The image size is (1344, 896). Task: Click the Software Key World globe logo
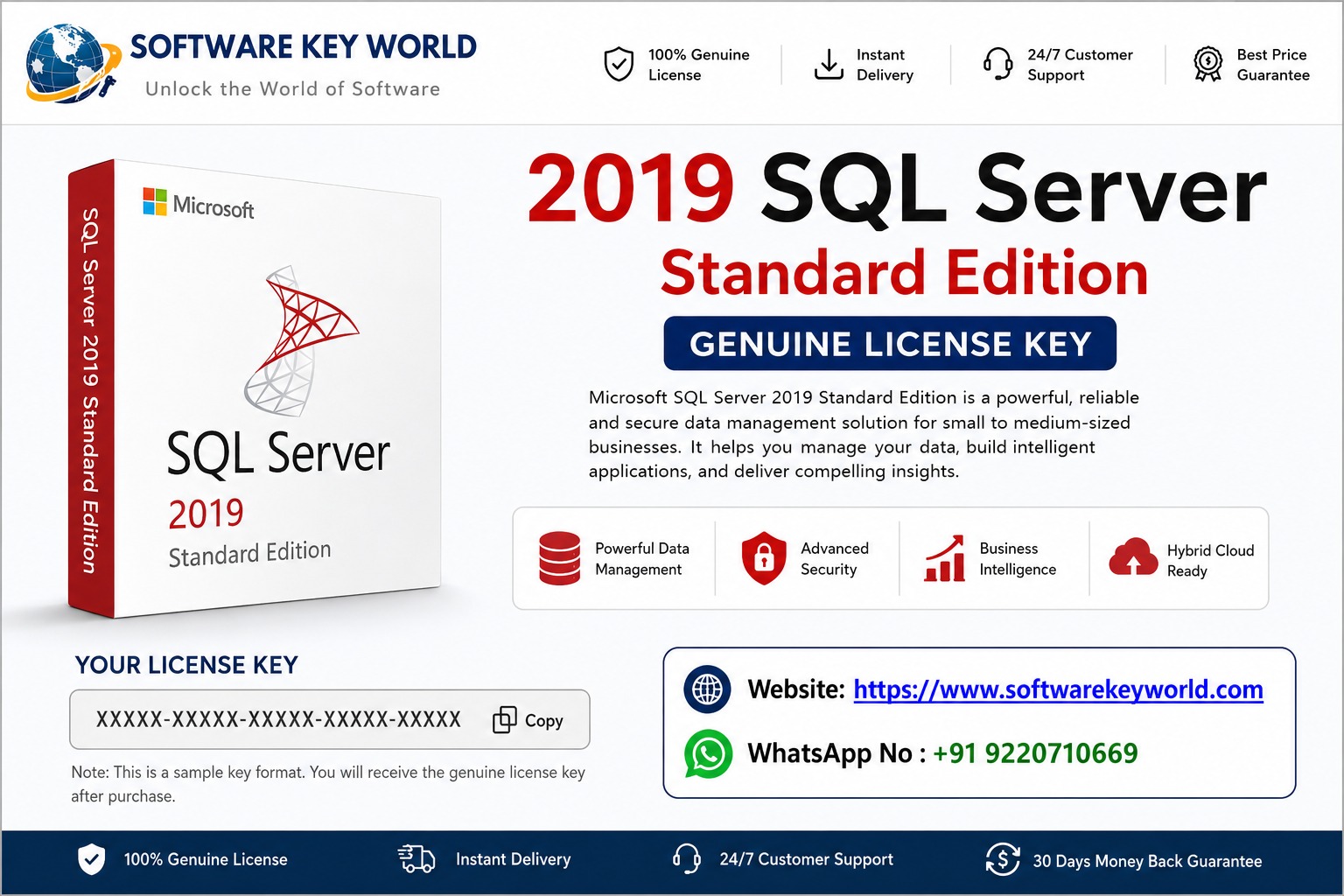[x=73, y=64]
